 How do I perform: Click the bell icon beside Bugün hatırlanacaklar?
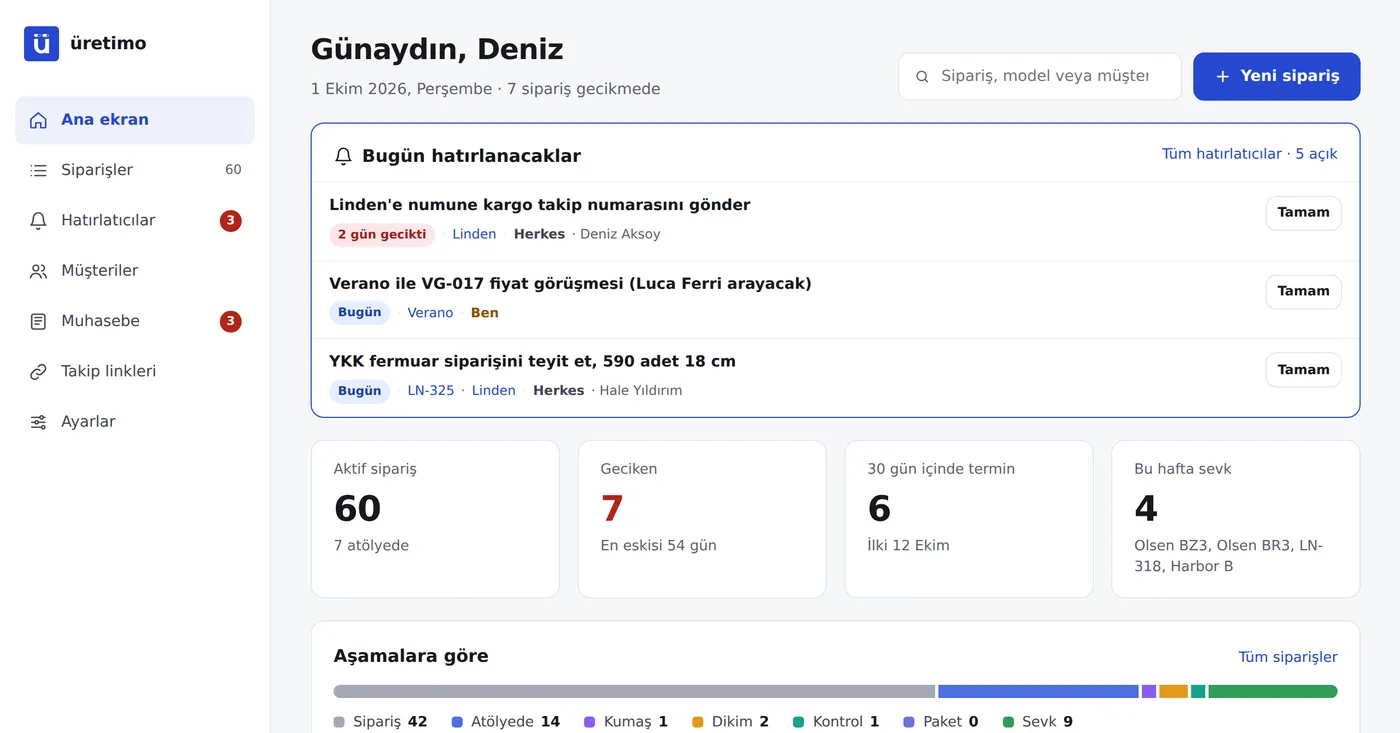(343, 156)
